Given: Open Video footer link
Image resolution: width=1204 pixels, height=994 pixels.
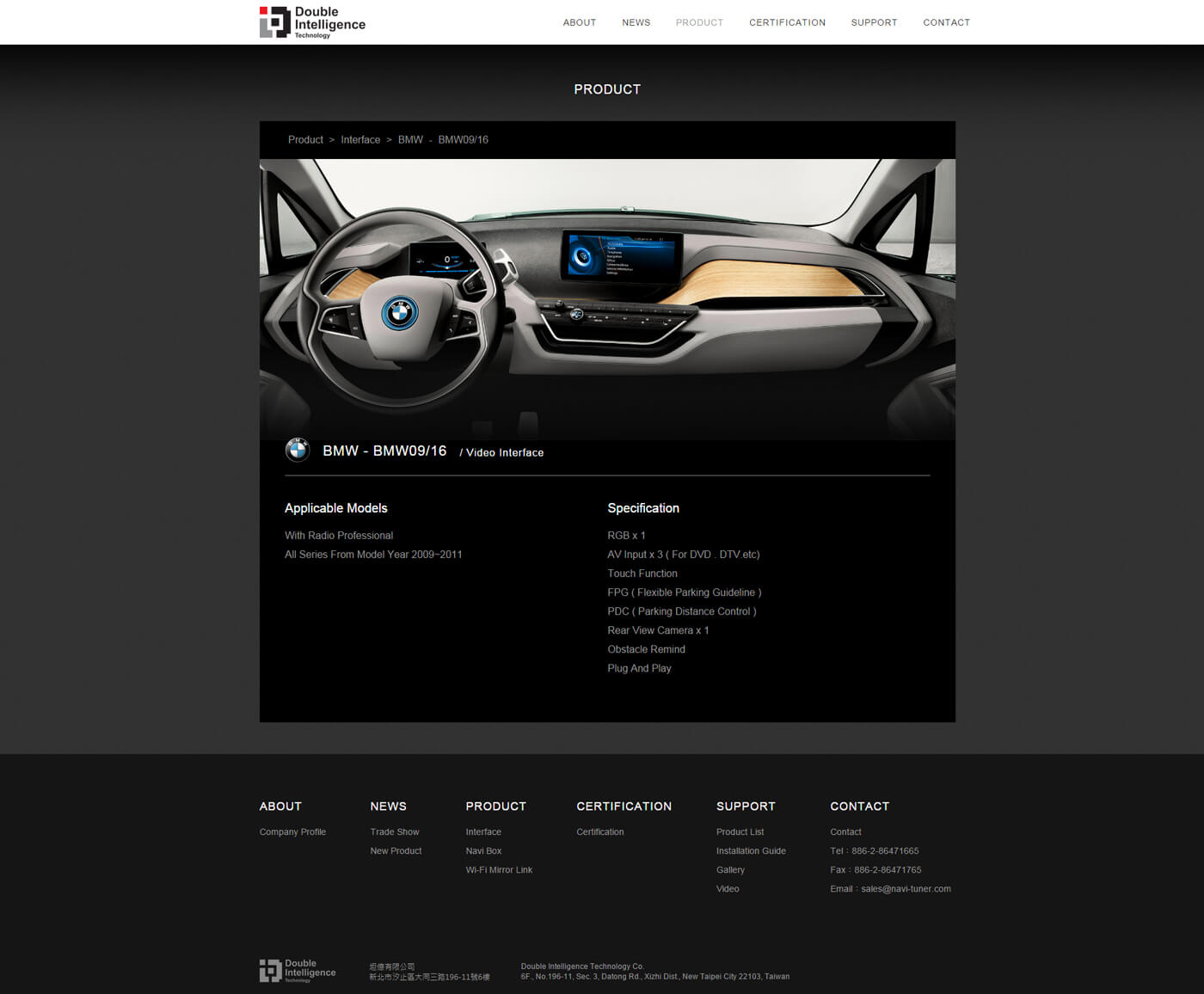Looking at the screenshot, I should (x=728, y=889).
